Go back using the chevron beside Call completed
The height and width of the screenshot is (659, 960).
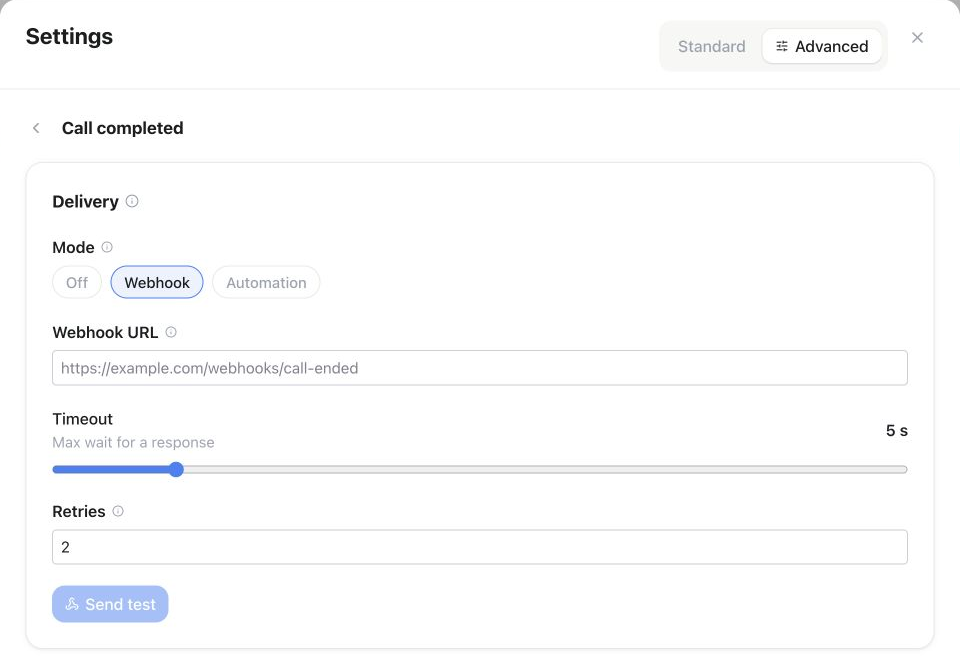tap(36, 128)
